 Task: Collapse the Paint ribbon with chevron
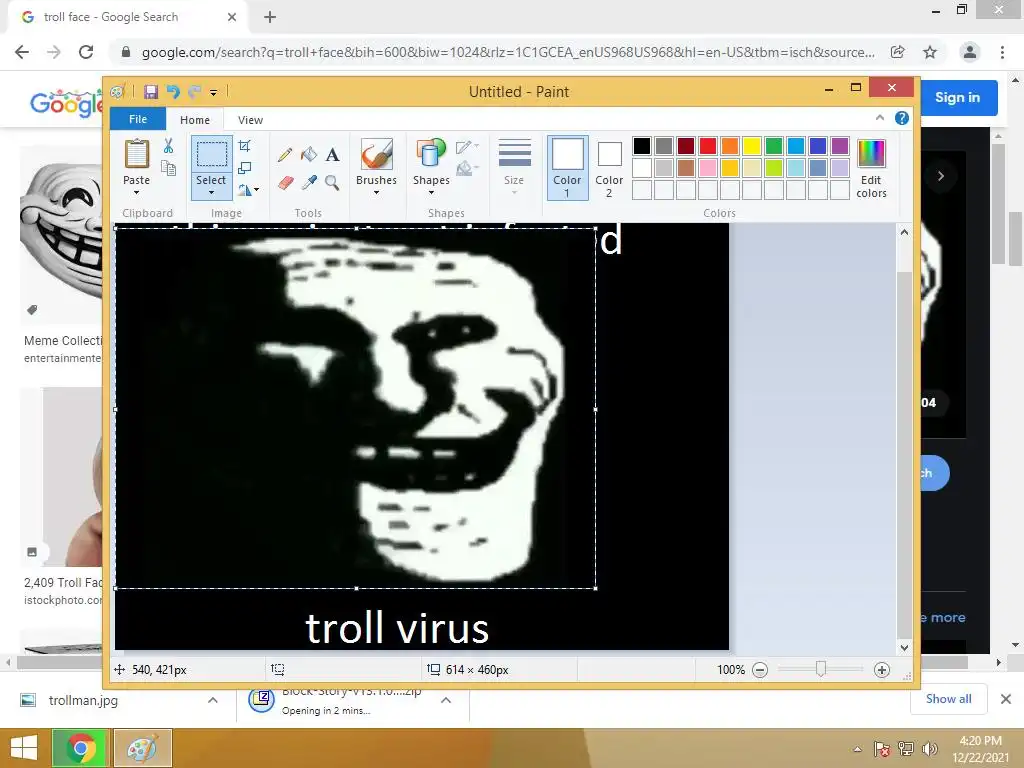click(880, 118)
